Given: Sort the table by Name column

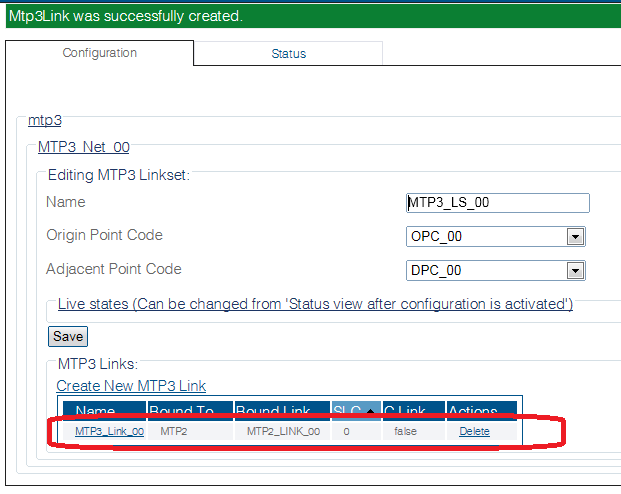Looking at the screenshot, I should click(96, 411).
